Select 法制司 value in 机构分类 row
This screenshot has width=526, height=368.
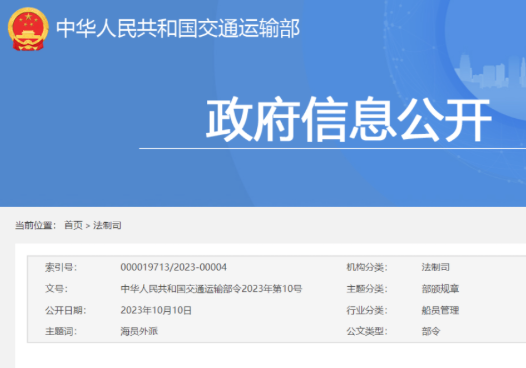click(x=435, y=267)
